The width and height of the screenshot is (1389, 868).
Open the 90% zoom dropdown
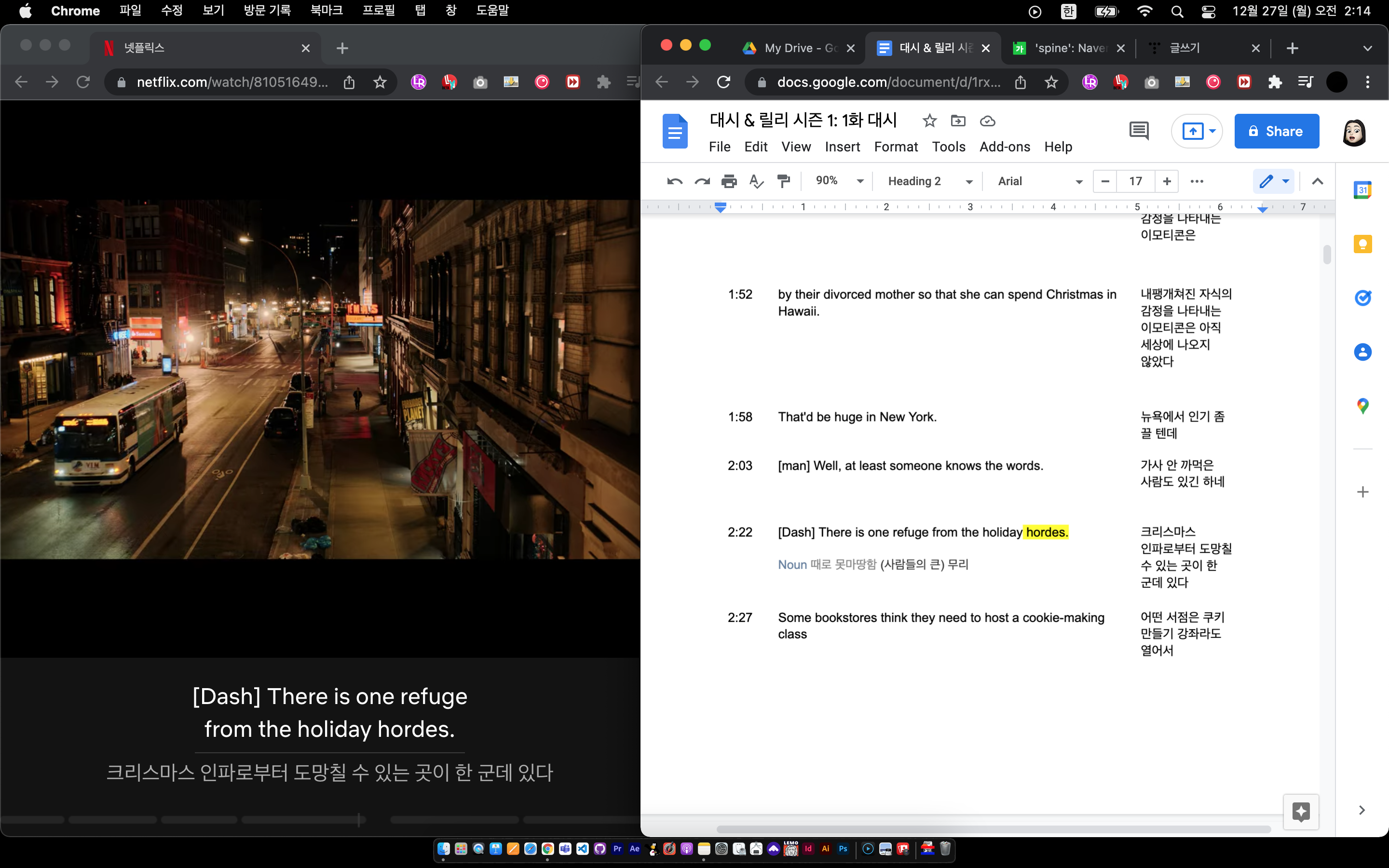click(x=839, y=181)
